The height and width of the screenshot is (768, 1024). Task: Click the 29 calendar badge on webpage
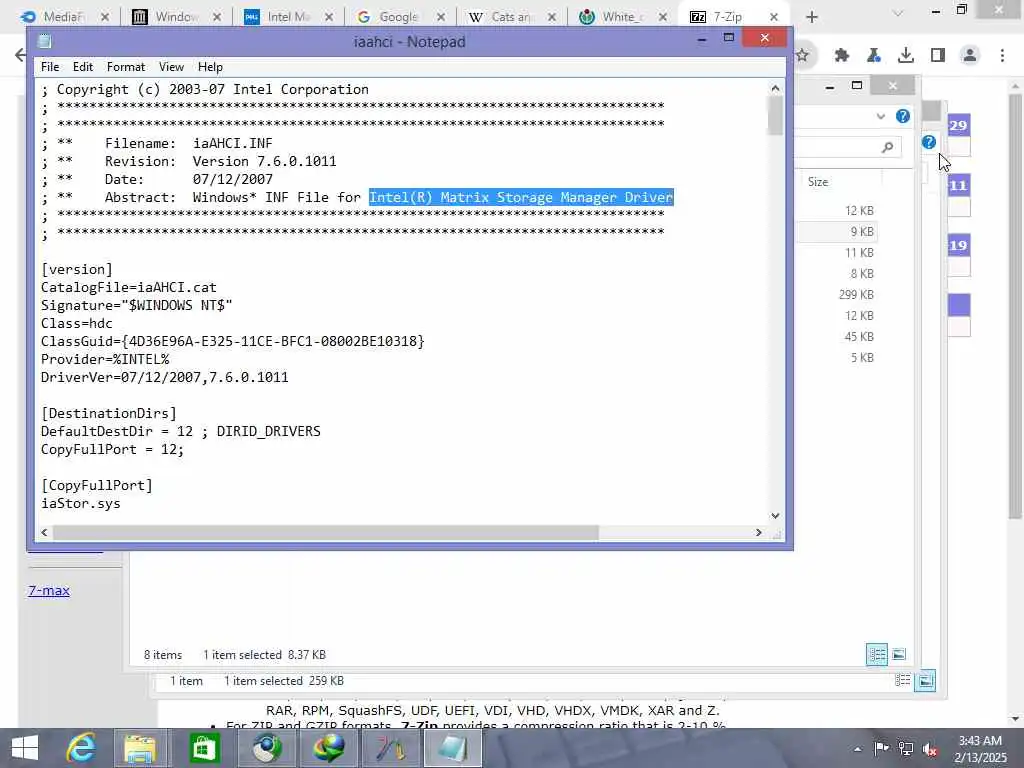[958, 125]
